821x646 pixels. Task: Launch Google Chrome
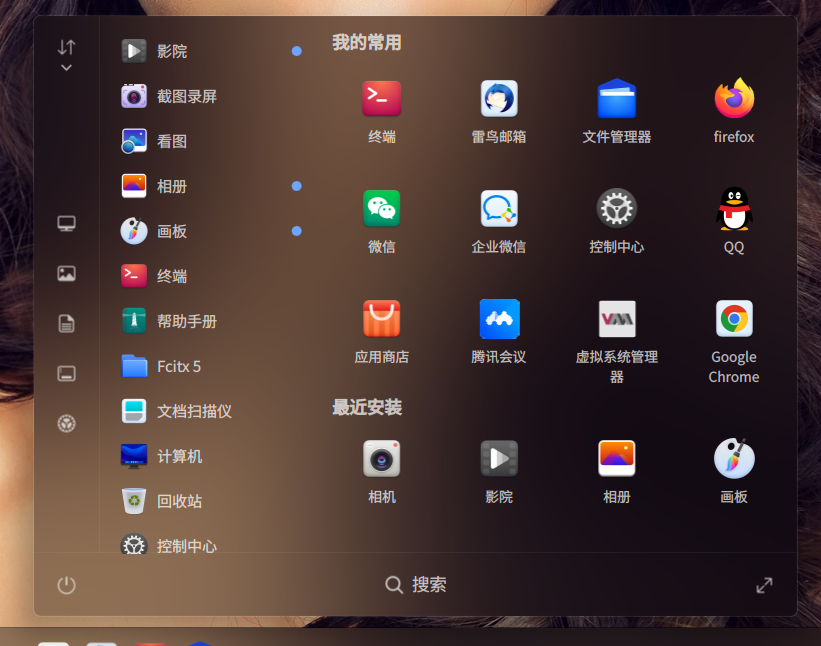coord(734,318)
